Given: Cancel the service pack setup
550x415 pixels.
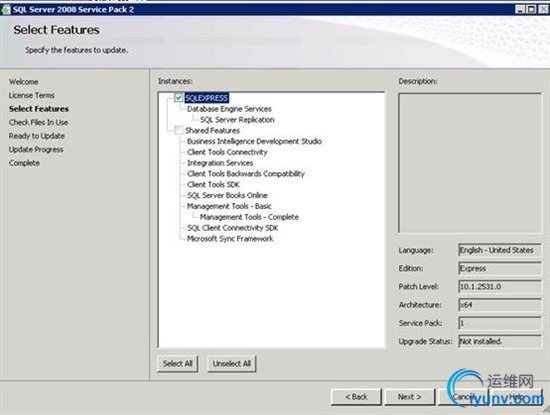Looking at the screenshot, I should click(x=463, y=397).
